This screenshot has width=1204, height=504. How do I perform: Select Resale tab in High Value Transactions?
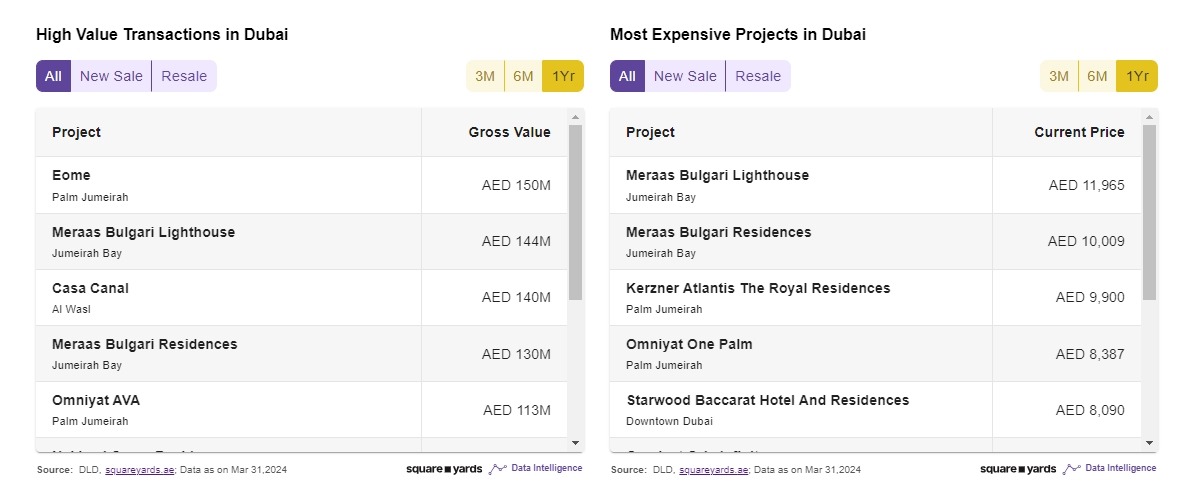pyautogui.click(x=184, y=76)
